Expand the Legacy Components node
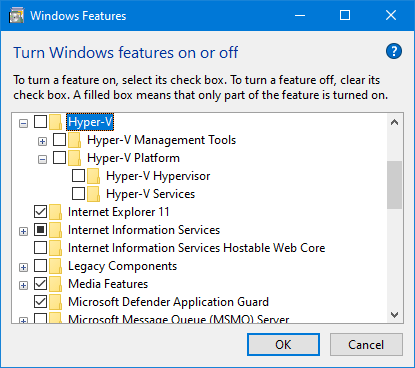This screenshot has height=368, width=415. (23, 268)
